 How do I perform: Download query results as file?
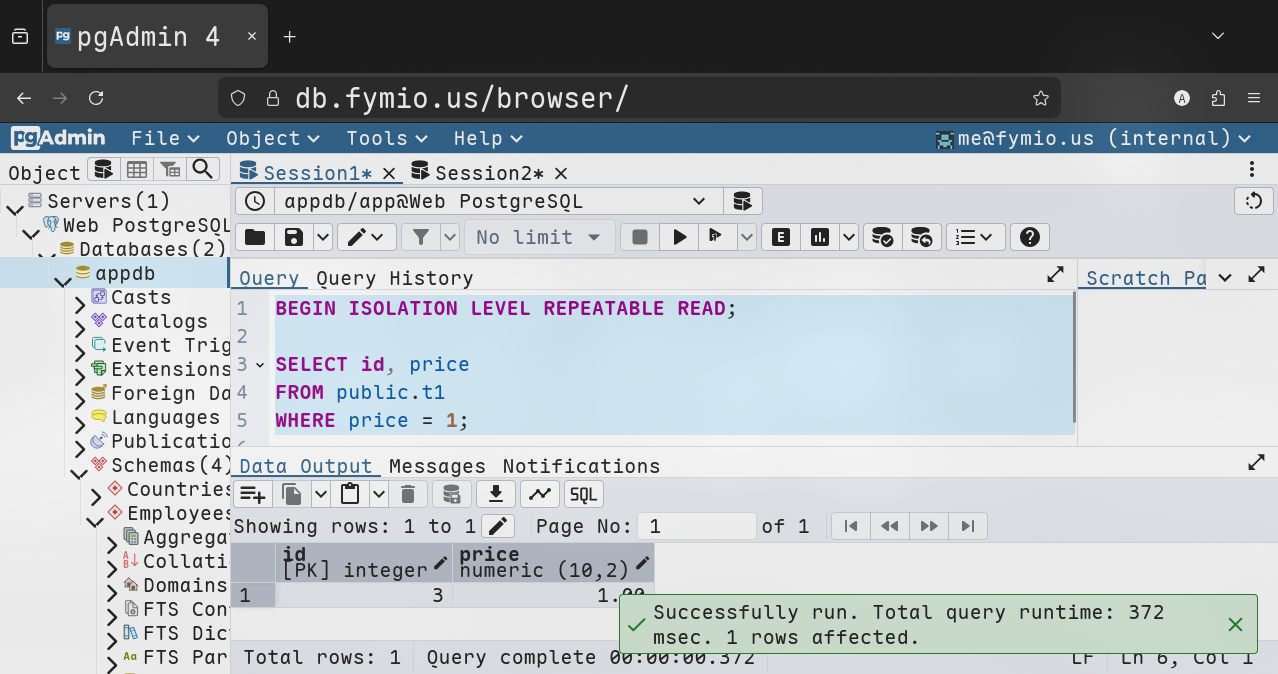coord(495,494)
